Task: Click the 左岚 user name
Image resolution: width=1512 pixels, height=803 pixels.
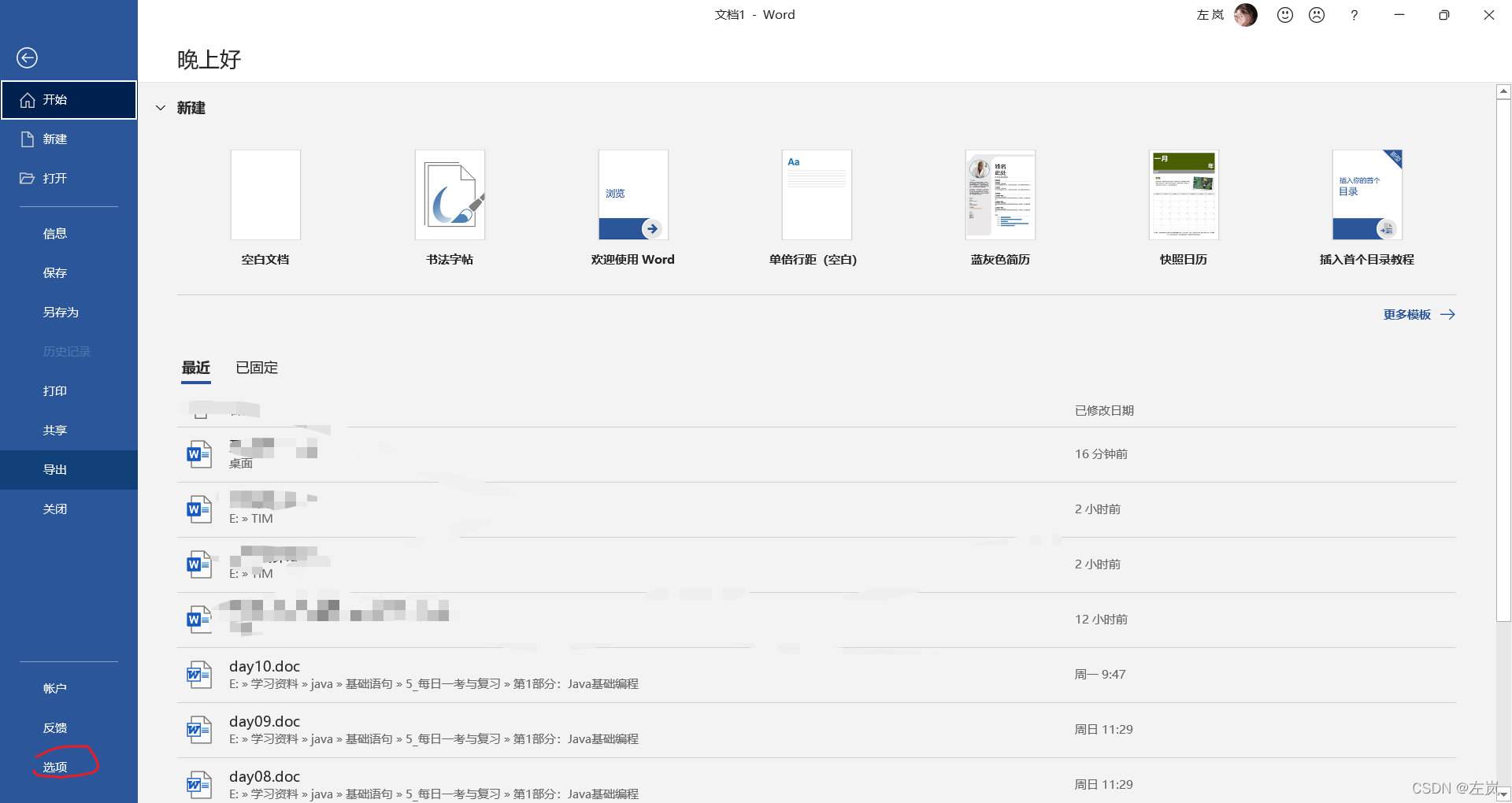Action: click(1210, 15)
